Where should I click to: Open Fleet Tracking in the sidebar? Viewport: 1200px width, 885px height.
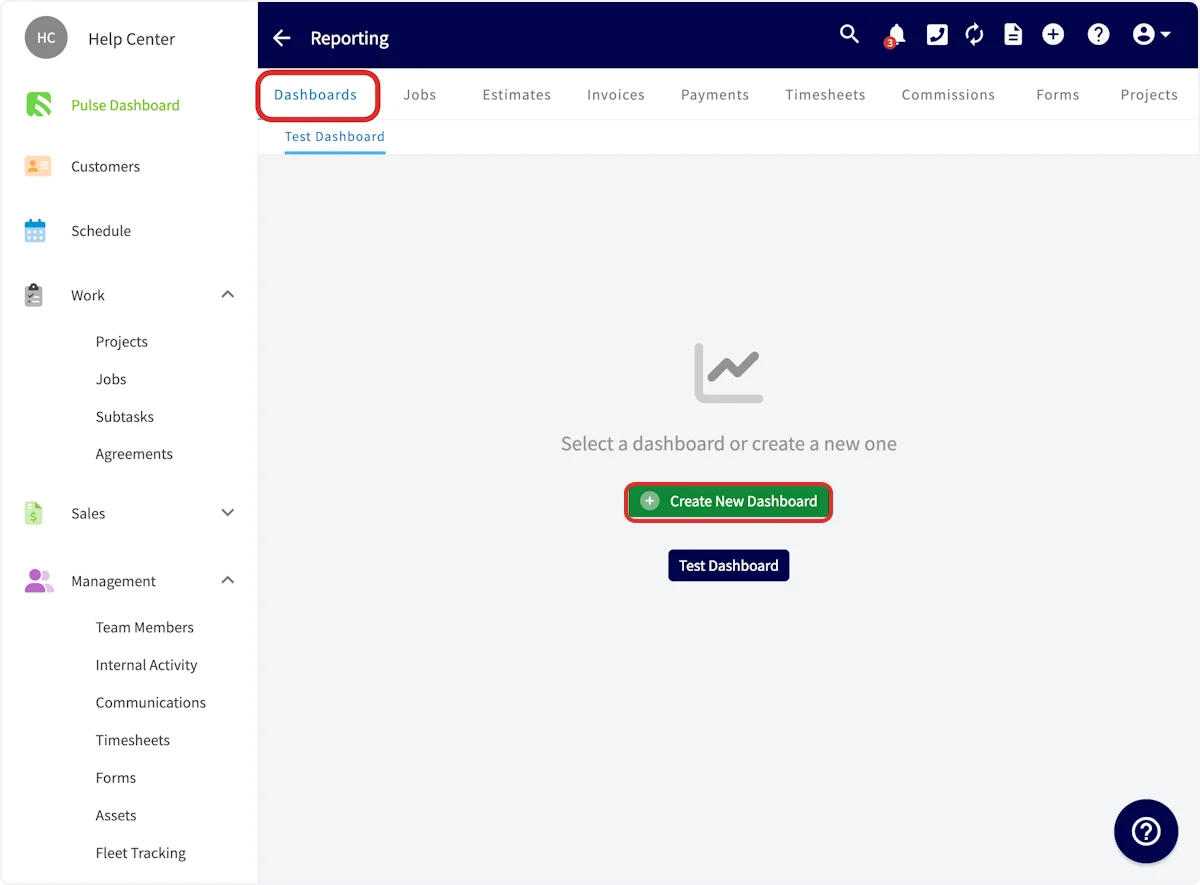point(141,853)
